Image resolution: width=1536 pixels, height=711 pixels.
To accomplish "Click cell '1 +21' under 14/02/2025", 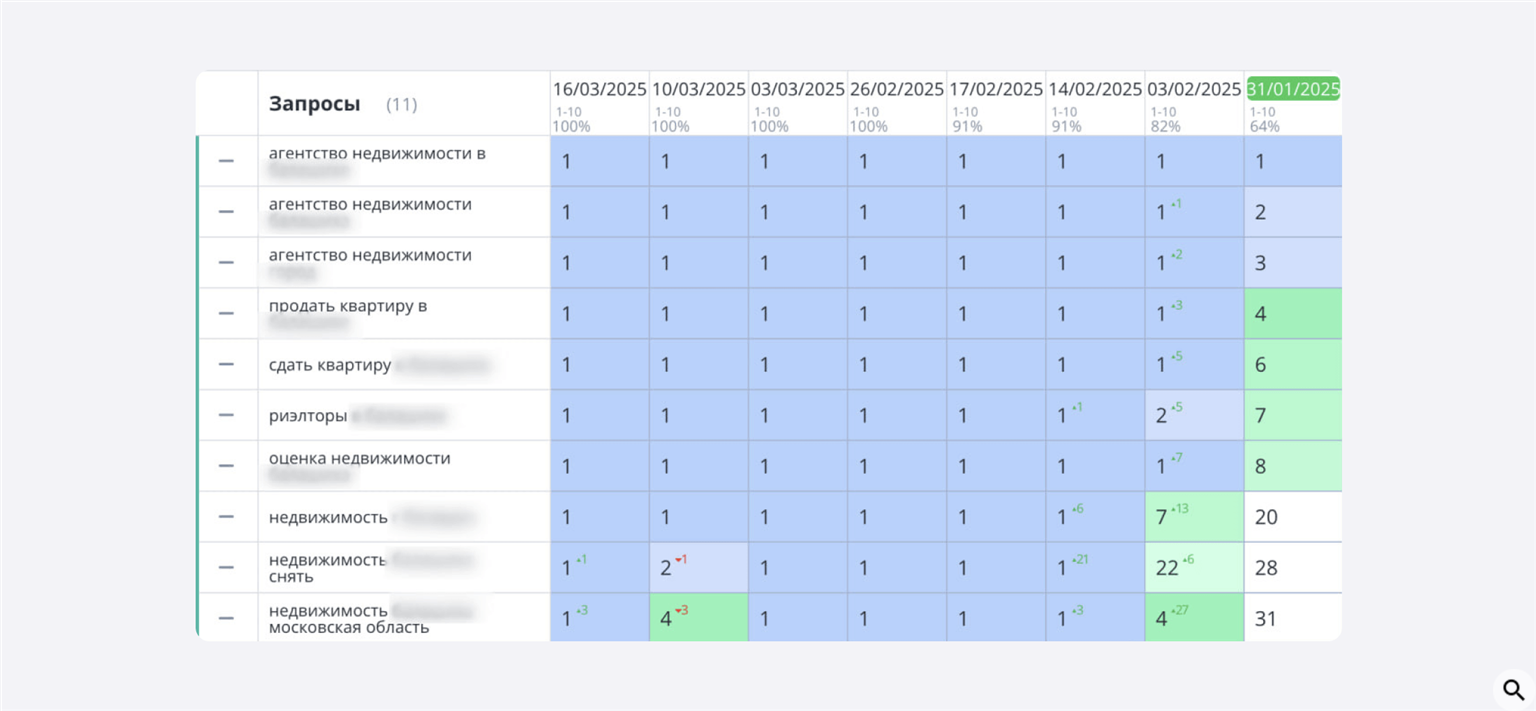I will click(1095, 568).
